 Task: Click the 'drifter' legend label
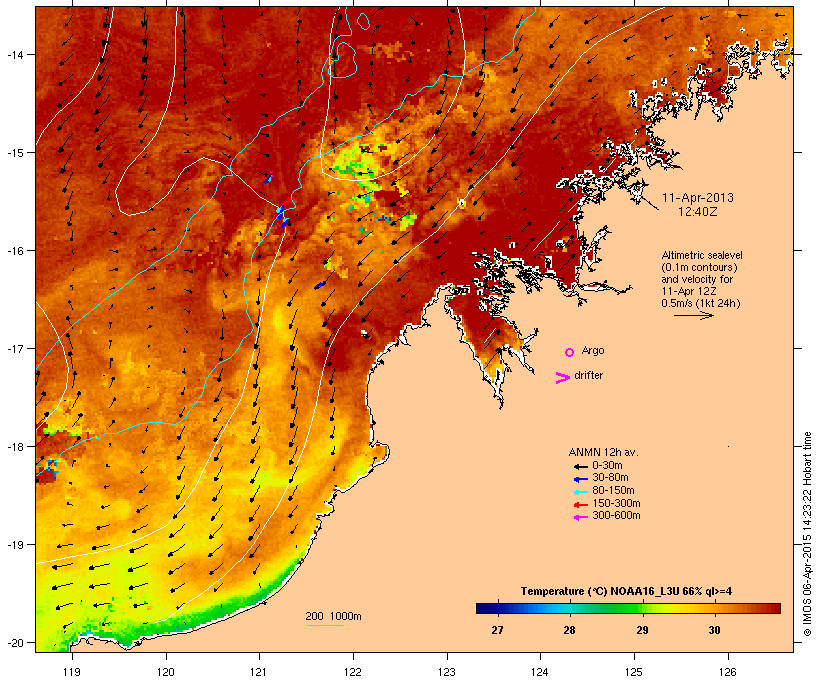click(x=588, y=375)
